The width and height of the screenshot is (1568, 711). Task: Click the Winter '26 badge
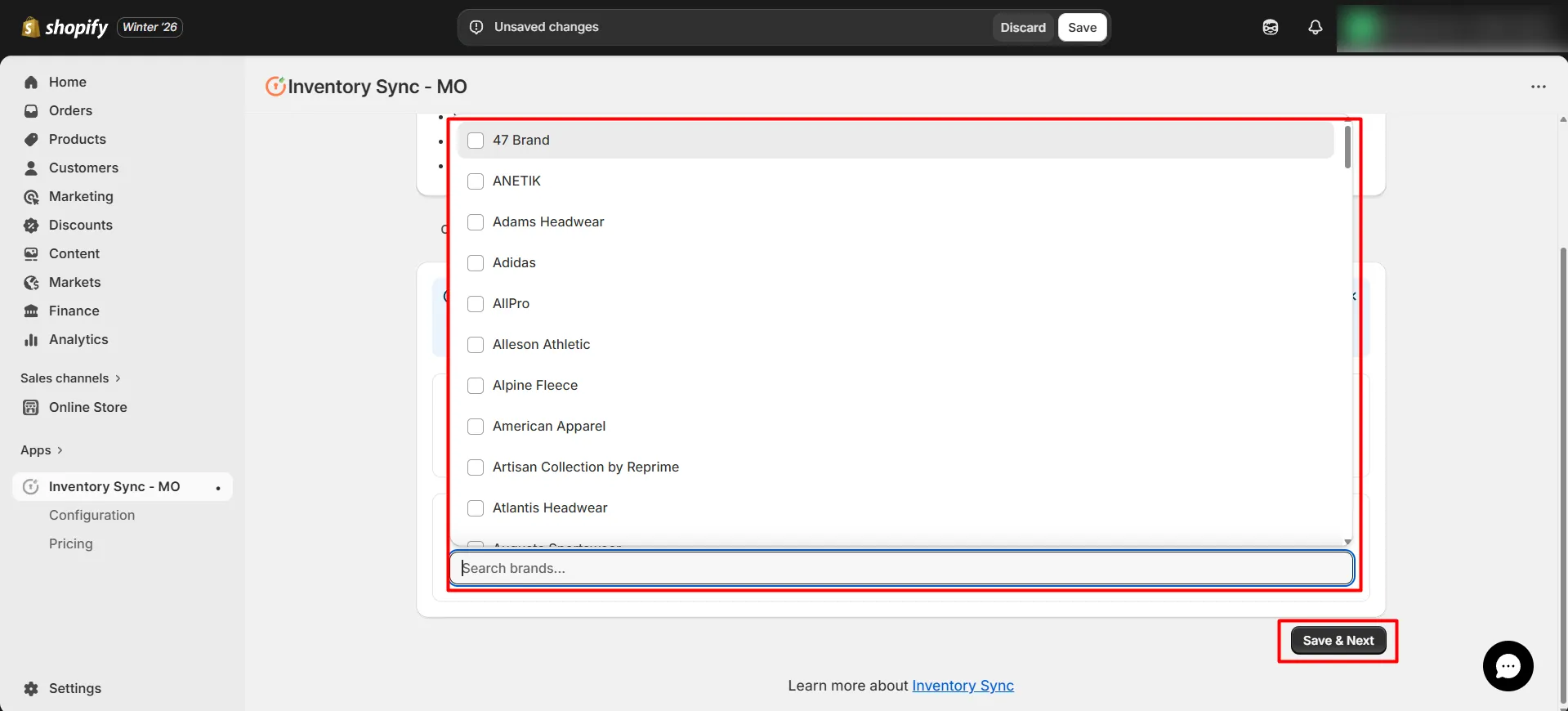coord(150,27)
